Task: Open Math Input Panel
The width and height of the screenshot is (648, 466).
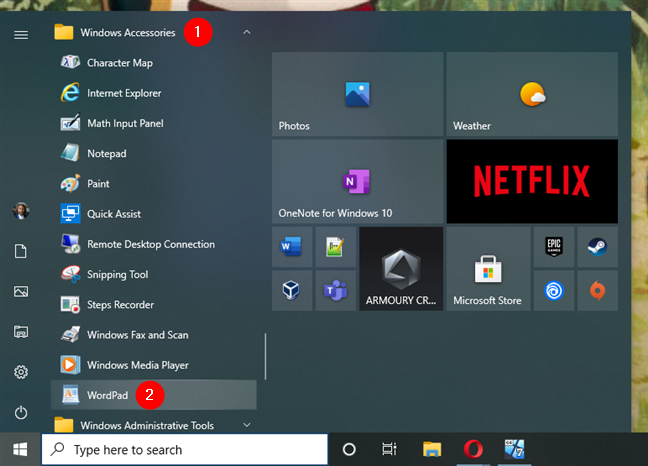Action: point(153,123)
